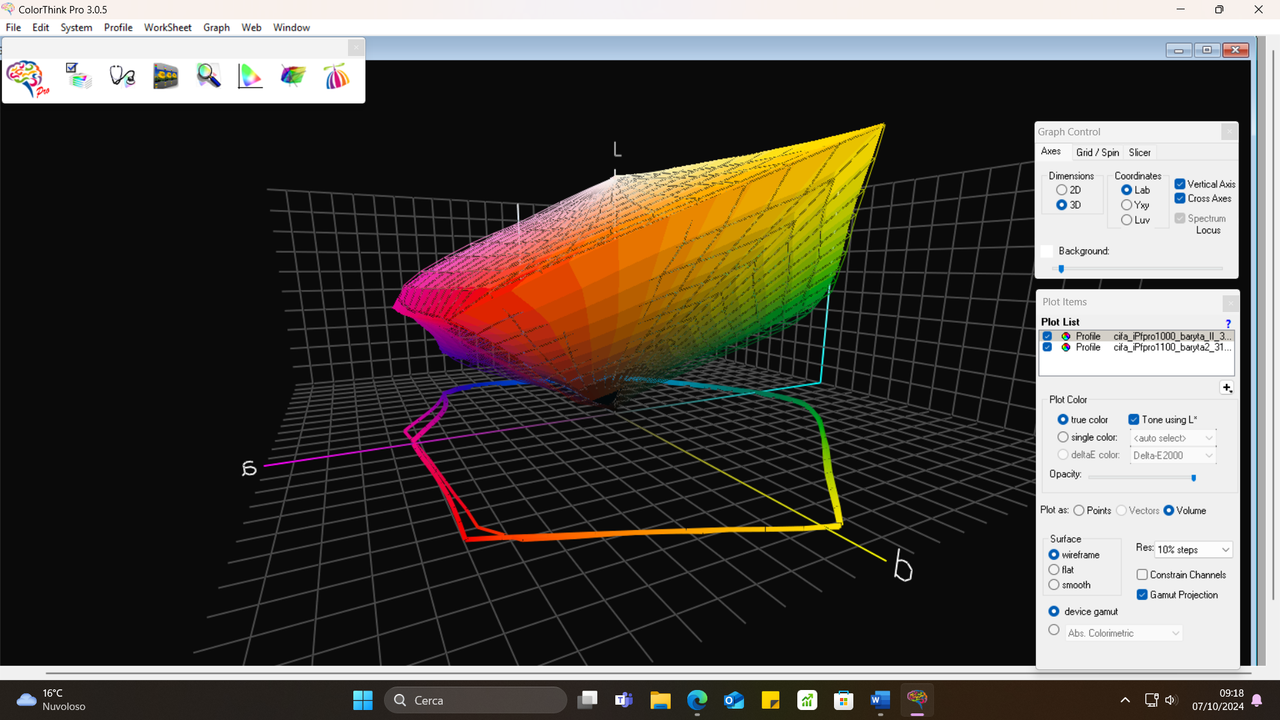Add a plot item with the plus button
This screenshot has height=720, width=1280.
coord(1227,388)
